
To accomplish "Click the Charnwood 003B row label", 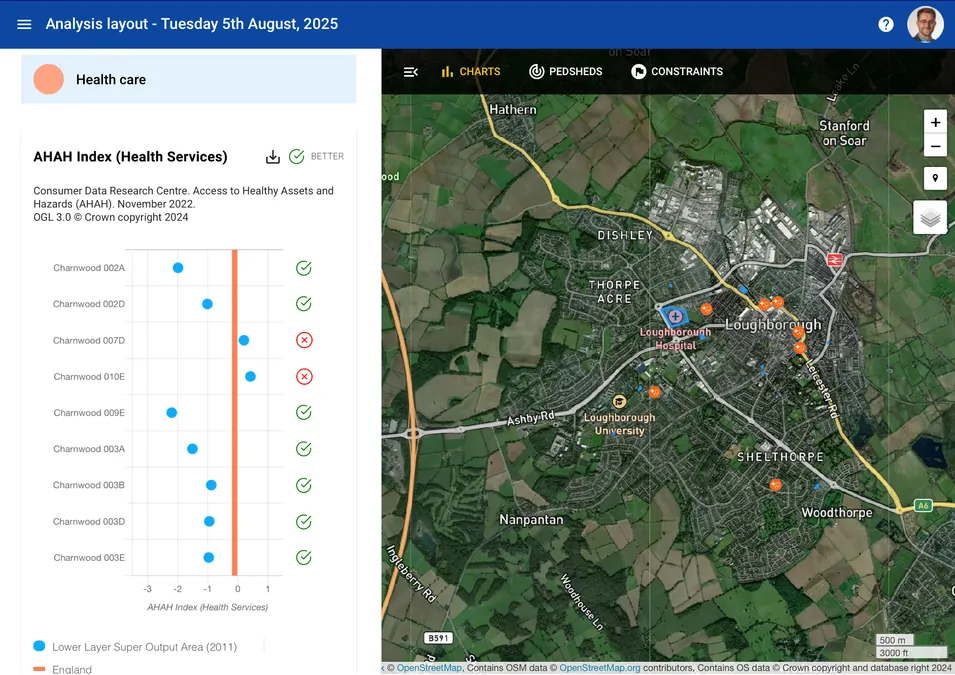I will pos(89,485).
